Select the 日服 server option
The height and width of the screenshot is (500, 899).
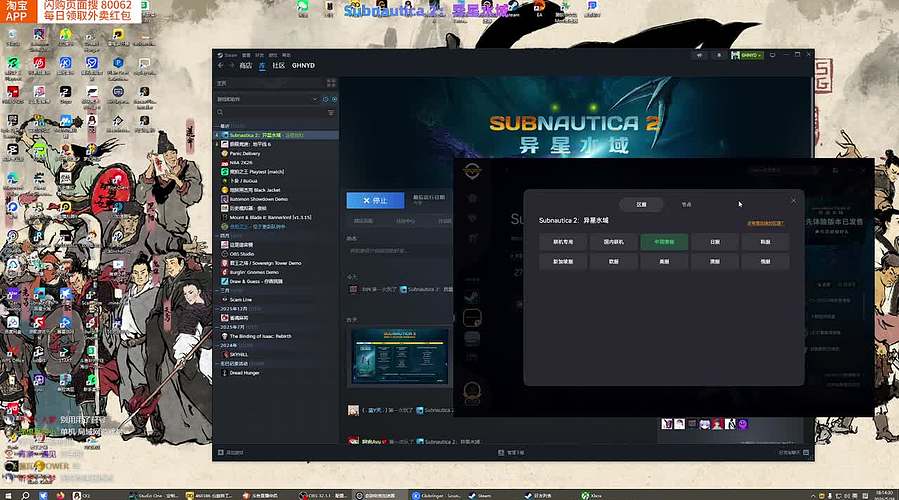[714, 242]
